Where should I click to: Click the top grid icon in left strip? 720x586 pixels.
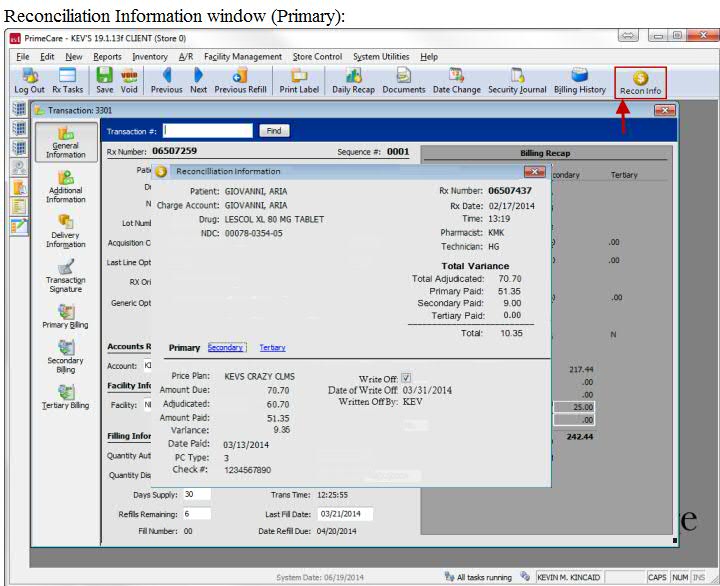click(19, 109)
